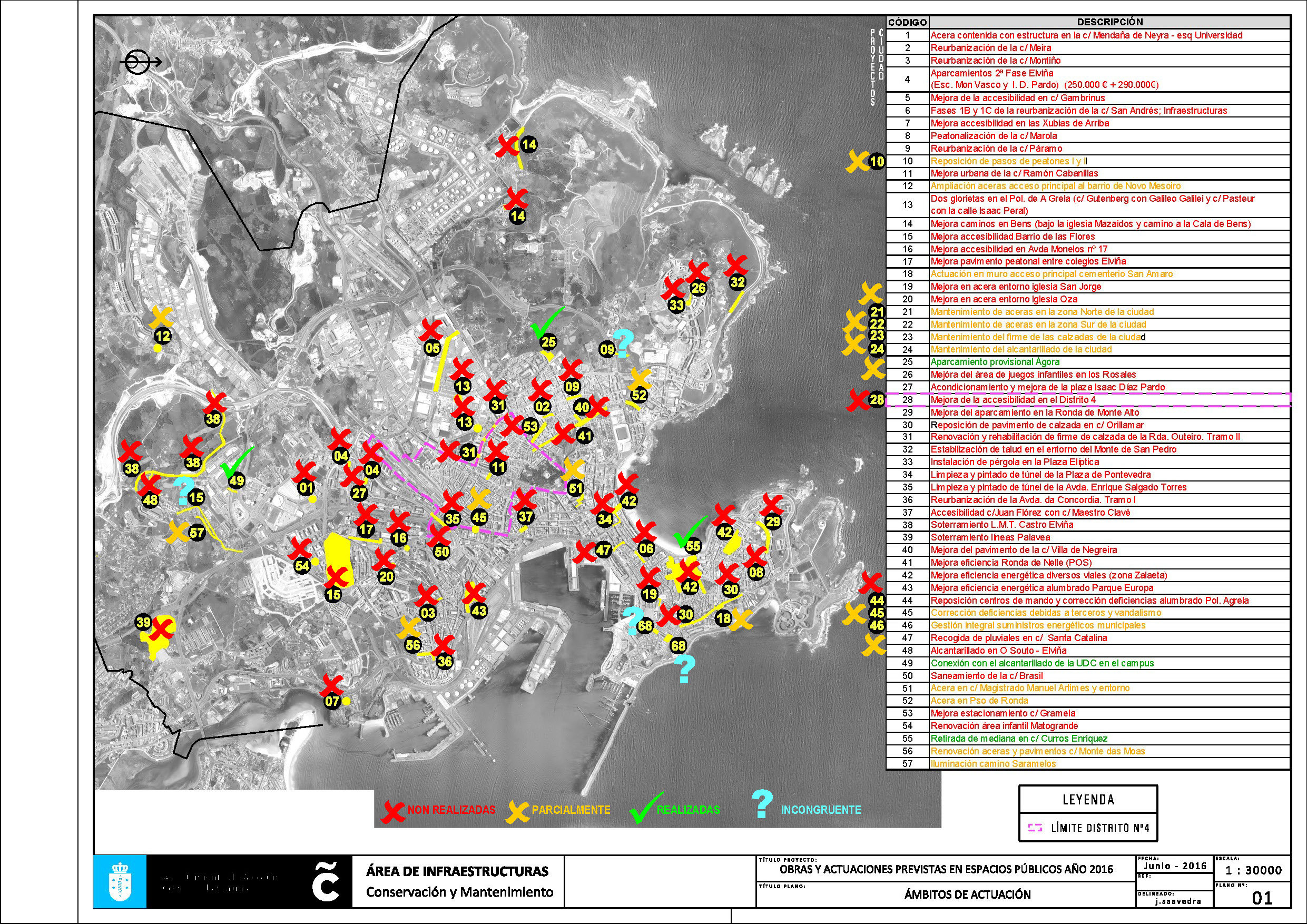Select the DESCRIPCIÓN column header
The width and height of the screenshot is (1307, 924).
pos(1109,22)
